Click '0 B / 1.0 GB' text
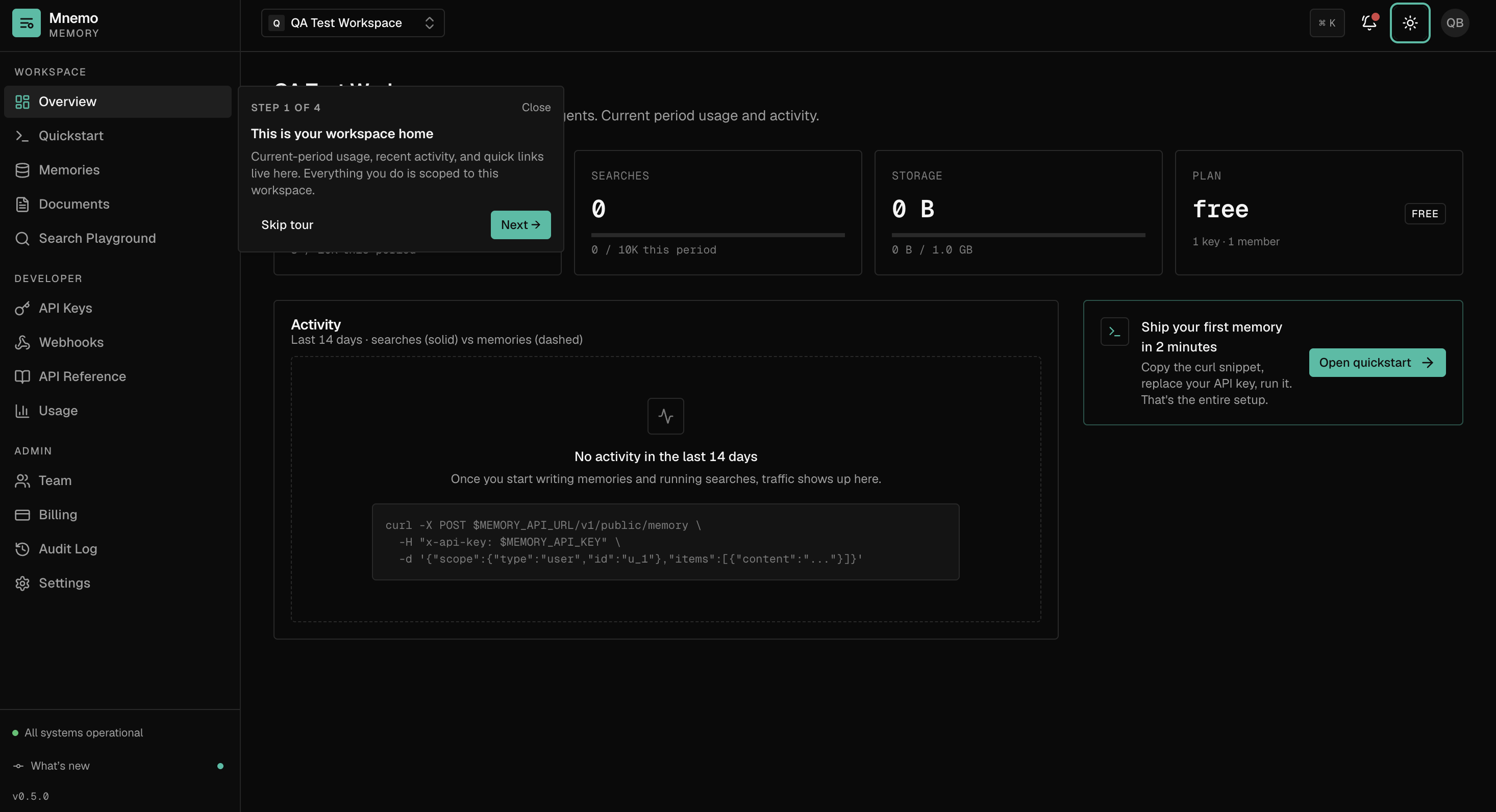The height and width of the screenshot is (812, 1496). [932, 250]
